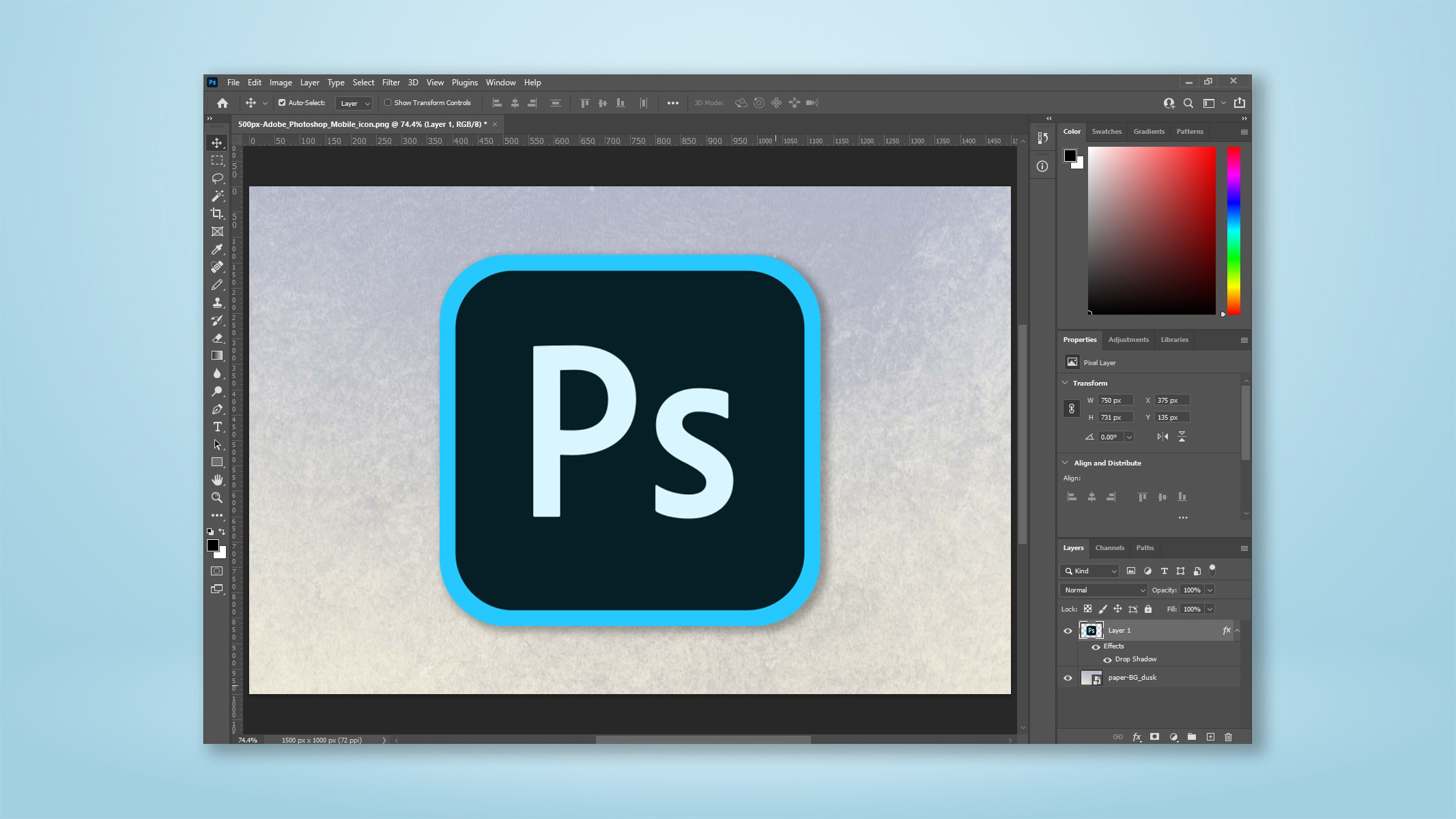
Task: Open the Libraries panel tab
Action: pos(1173,339)
